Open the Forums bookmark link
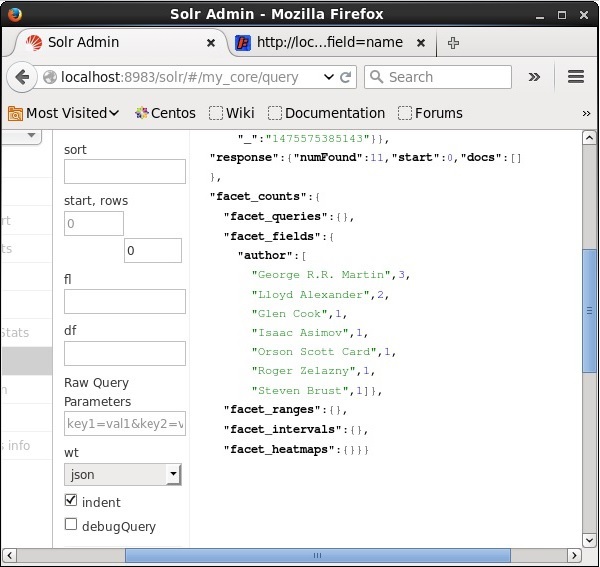600x567 pixels. pyautogui.click(x=430, y=113)
